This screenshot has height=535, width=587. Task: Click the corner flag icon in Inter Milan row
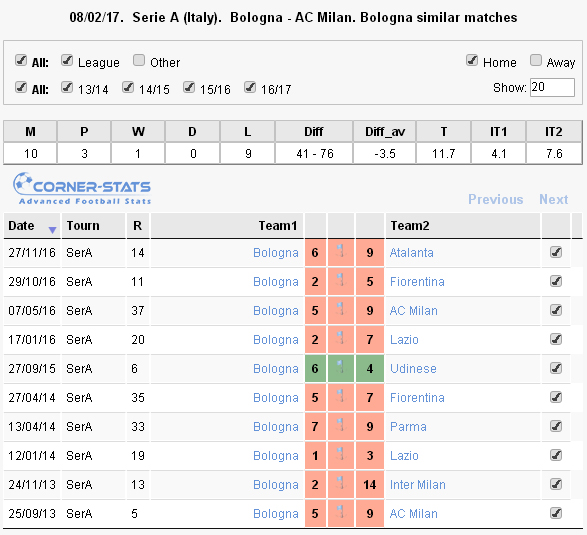tap(340, 483)
